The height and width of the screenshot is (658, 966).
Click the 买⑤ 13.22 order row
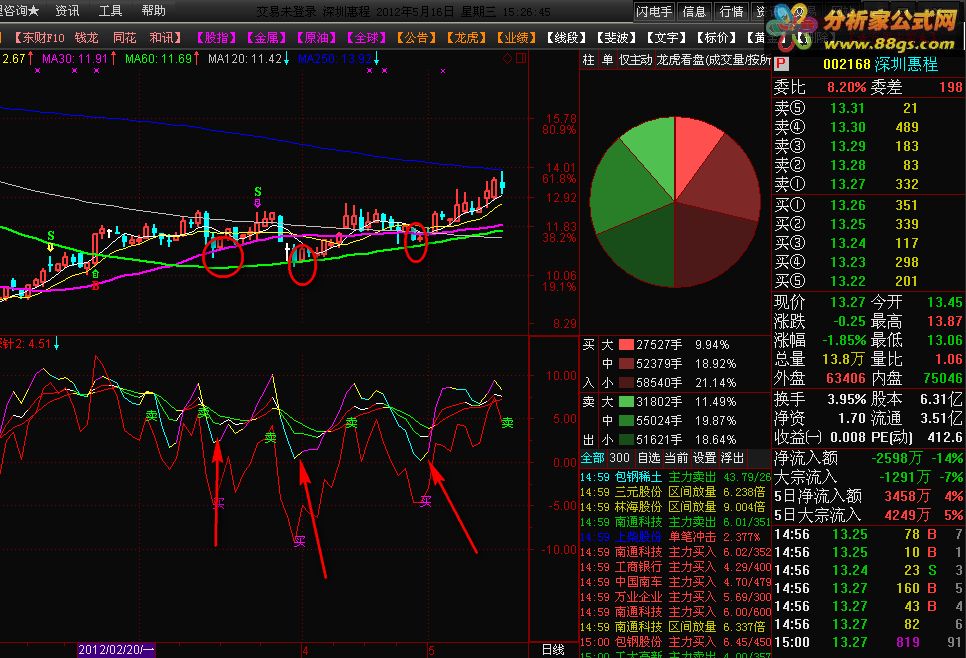(x=867, y=281)
